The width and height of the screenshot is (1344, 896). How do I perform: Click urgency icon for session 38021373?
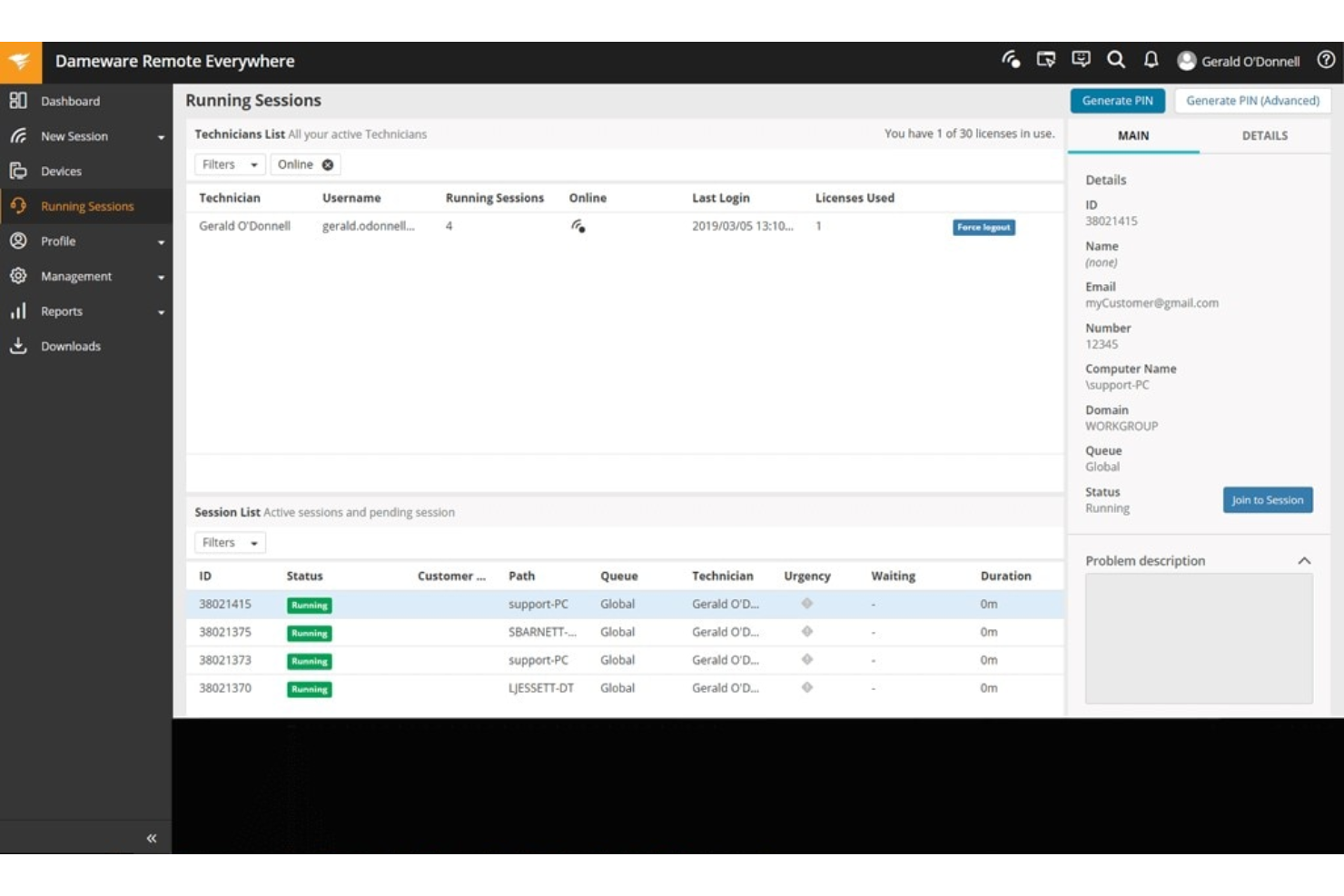pos(806,660)
